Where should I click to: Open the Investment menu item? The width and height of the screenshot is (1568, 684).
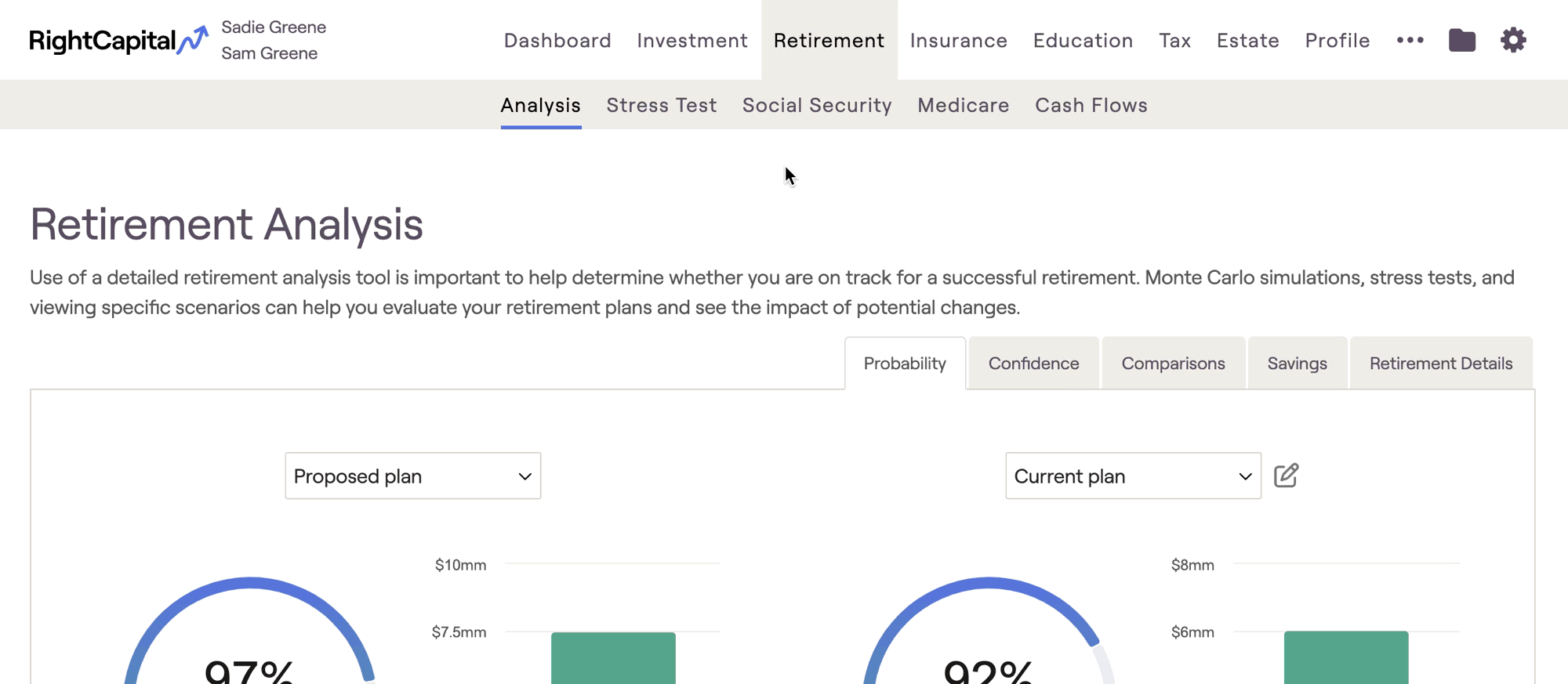tap(692, 40)
